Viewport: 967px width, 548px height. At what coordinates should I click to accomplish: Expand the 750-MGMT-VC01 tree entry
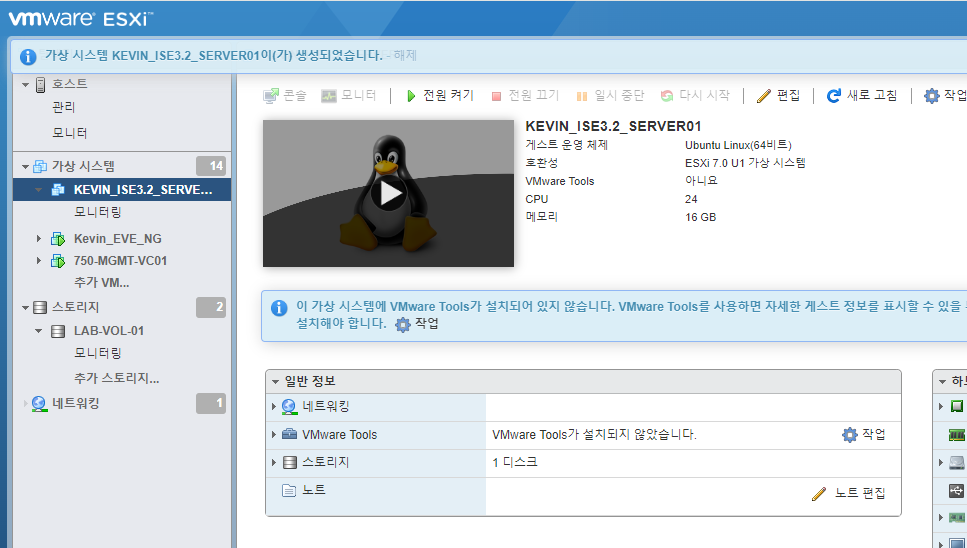click(x=38, y=261)
